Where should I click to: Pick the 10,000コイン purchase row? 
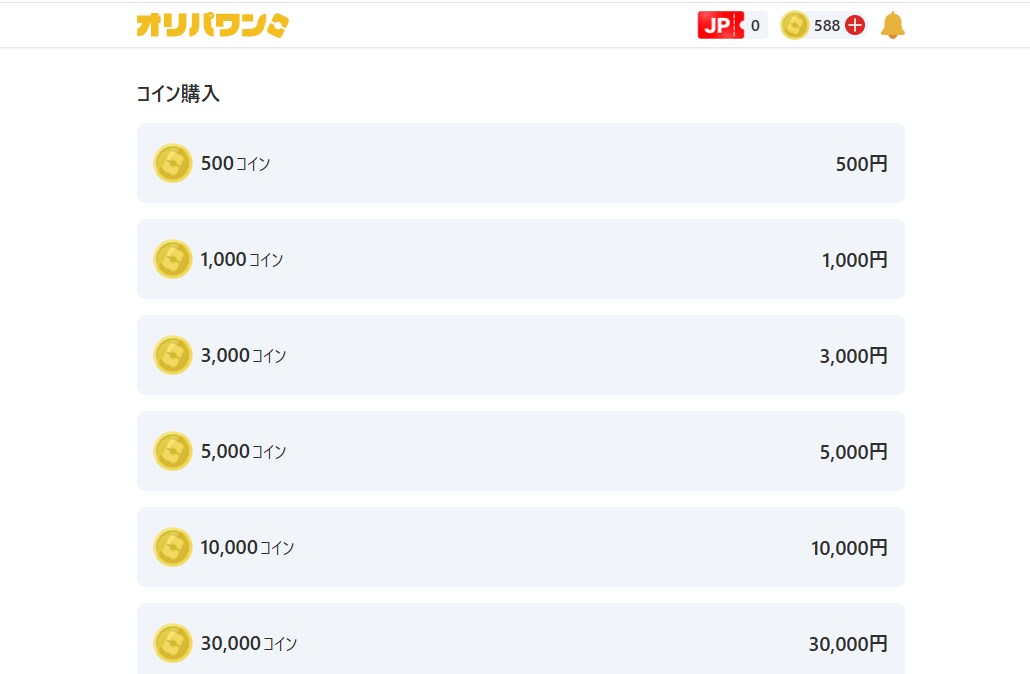521,547
